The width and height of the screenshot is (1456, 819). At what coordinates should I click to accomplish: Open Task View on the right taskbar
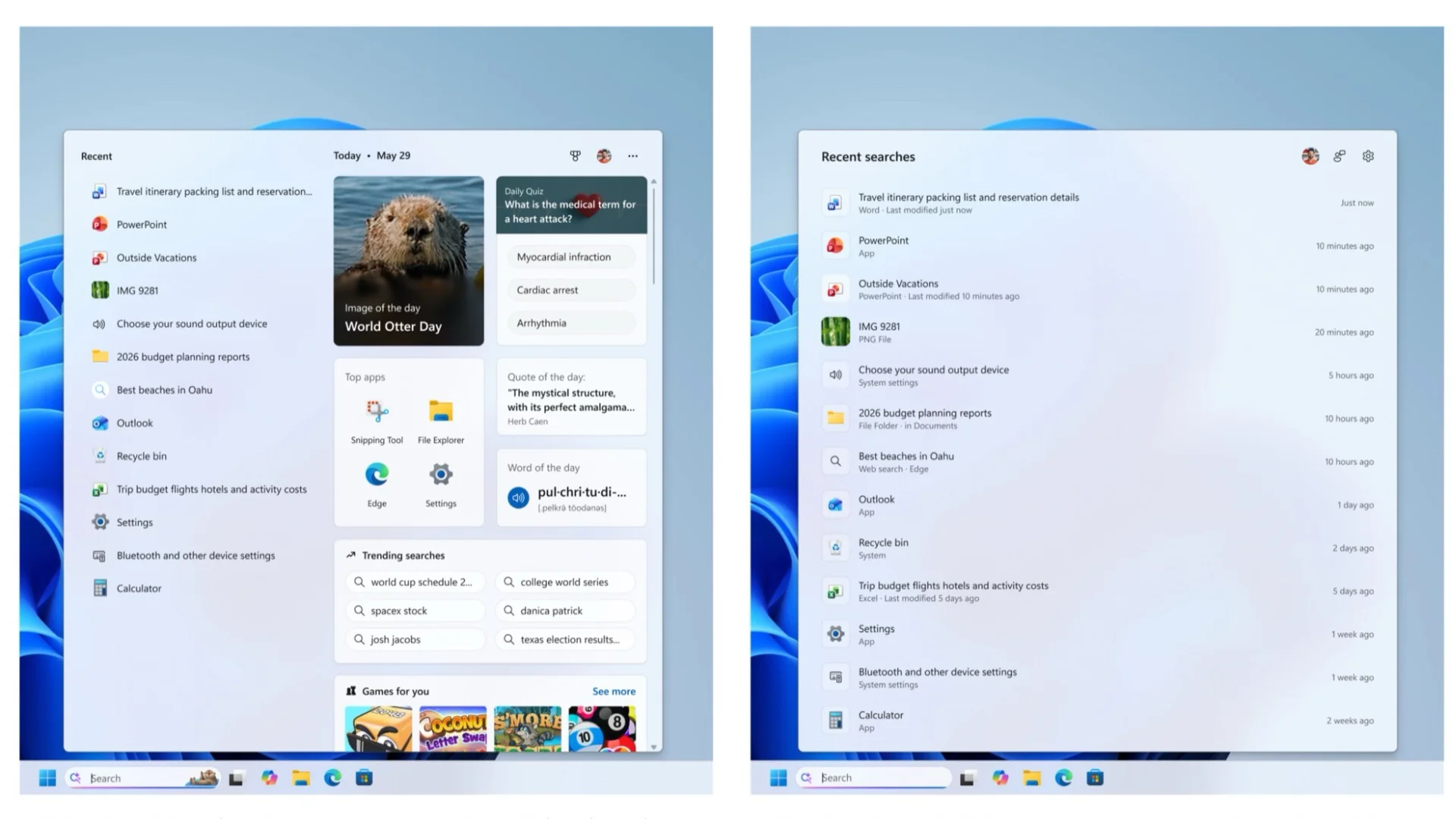[x=967, y=778]
